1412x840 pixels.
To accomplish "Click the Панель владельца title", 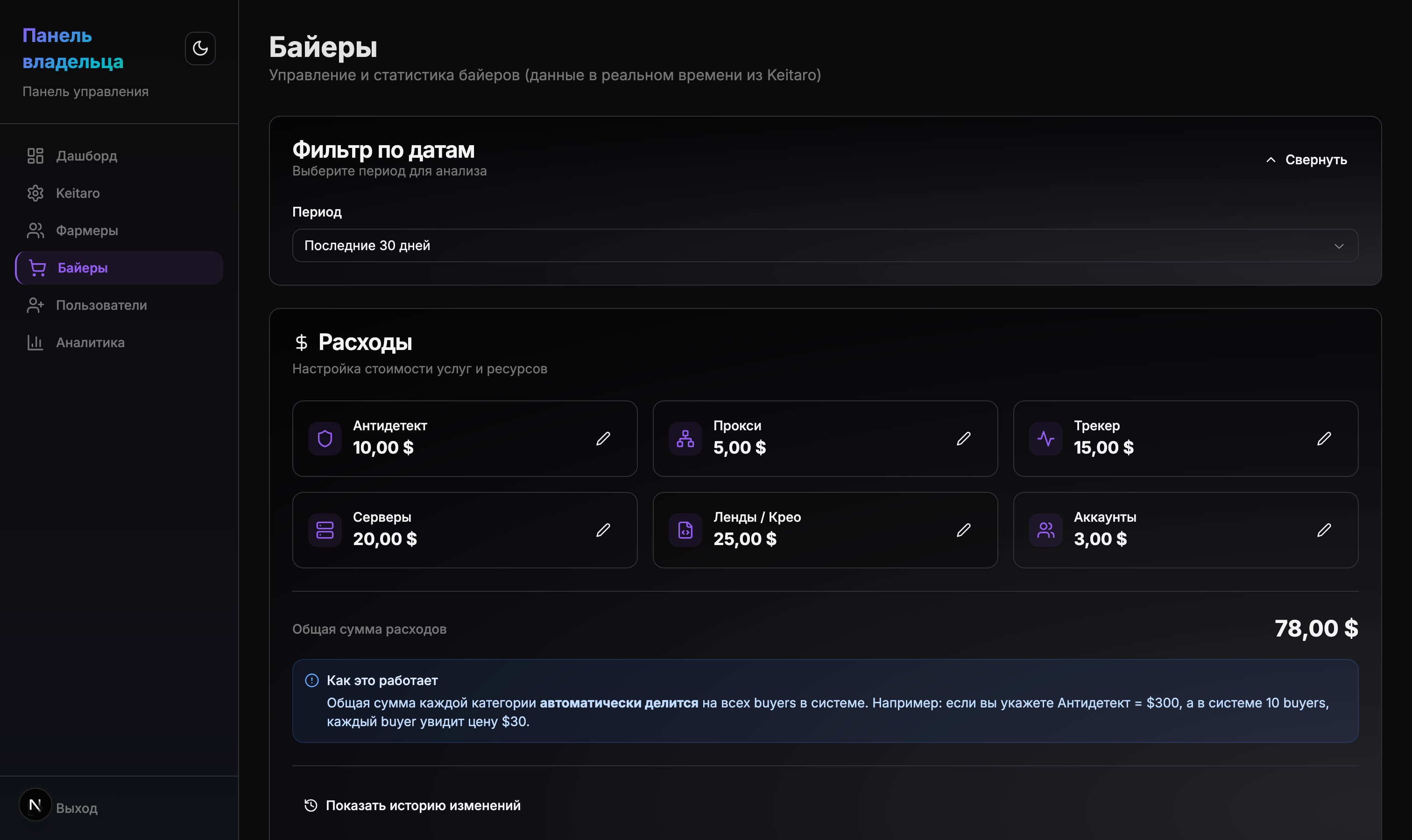I will pyautogui.click(x=73, y=48).
